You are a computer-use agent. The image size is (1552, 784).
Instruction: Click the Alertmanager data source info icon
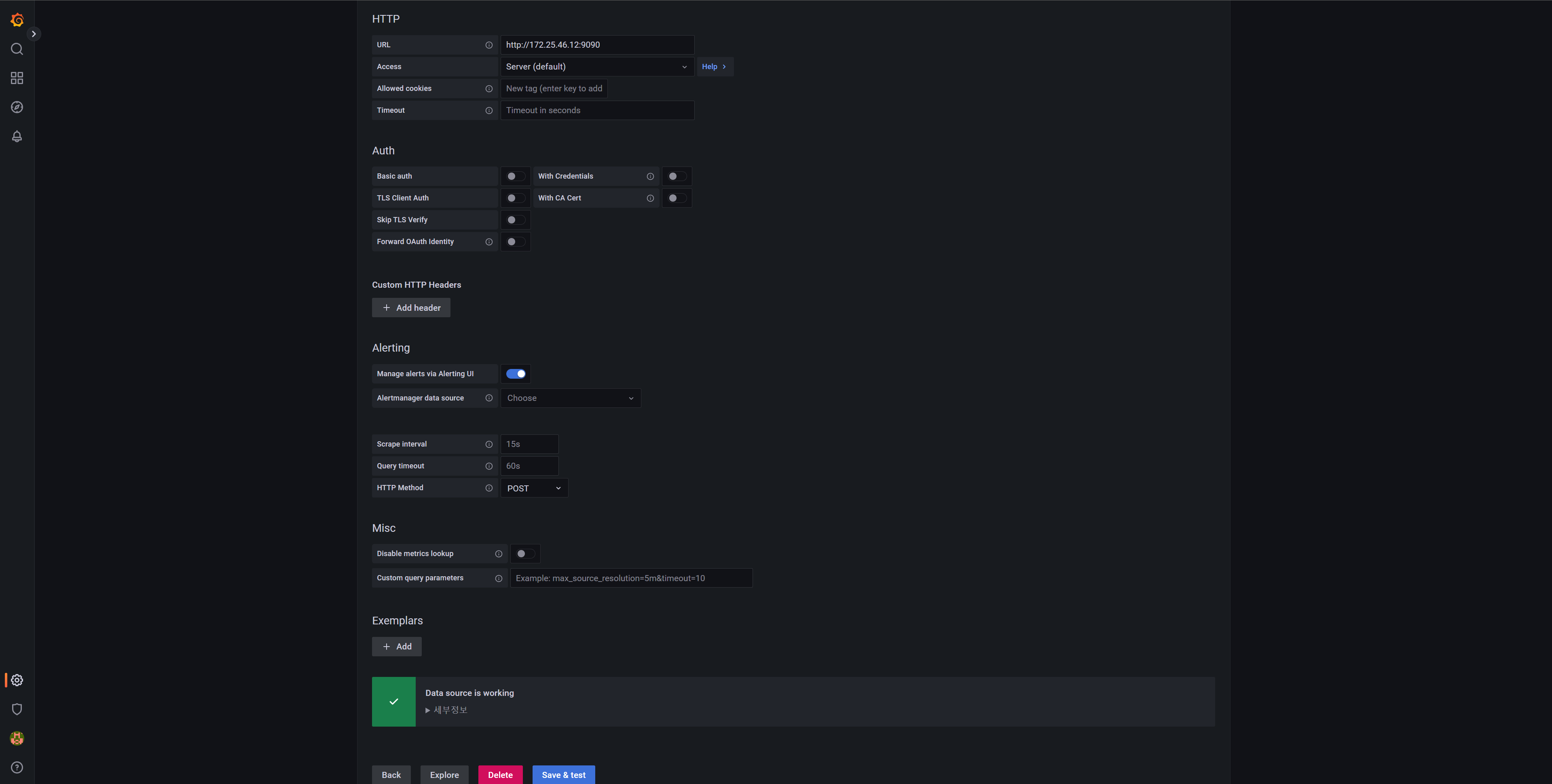click(x=488, y=398)
